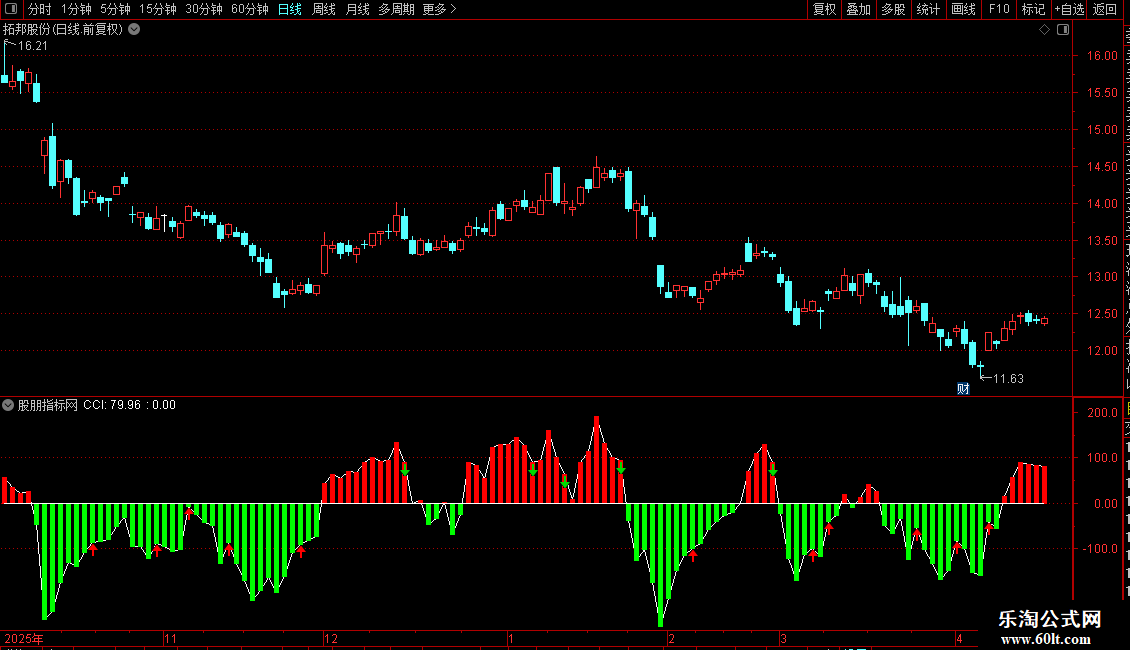Open the CCI indicator settings dropdown

coord(8,405)
